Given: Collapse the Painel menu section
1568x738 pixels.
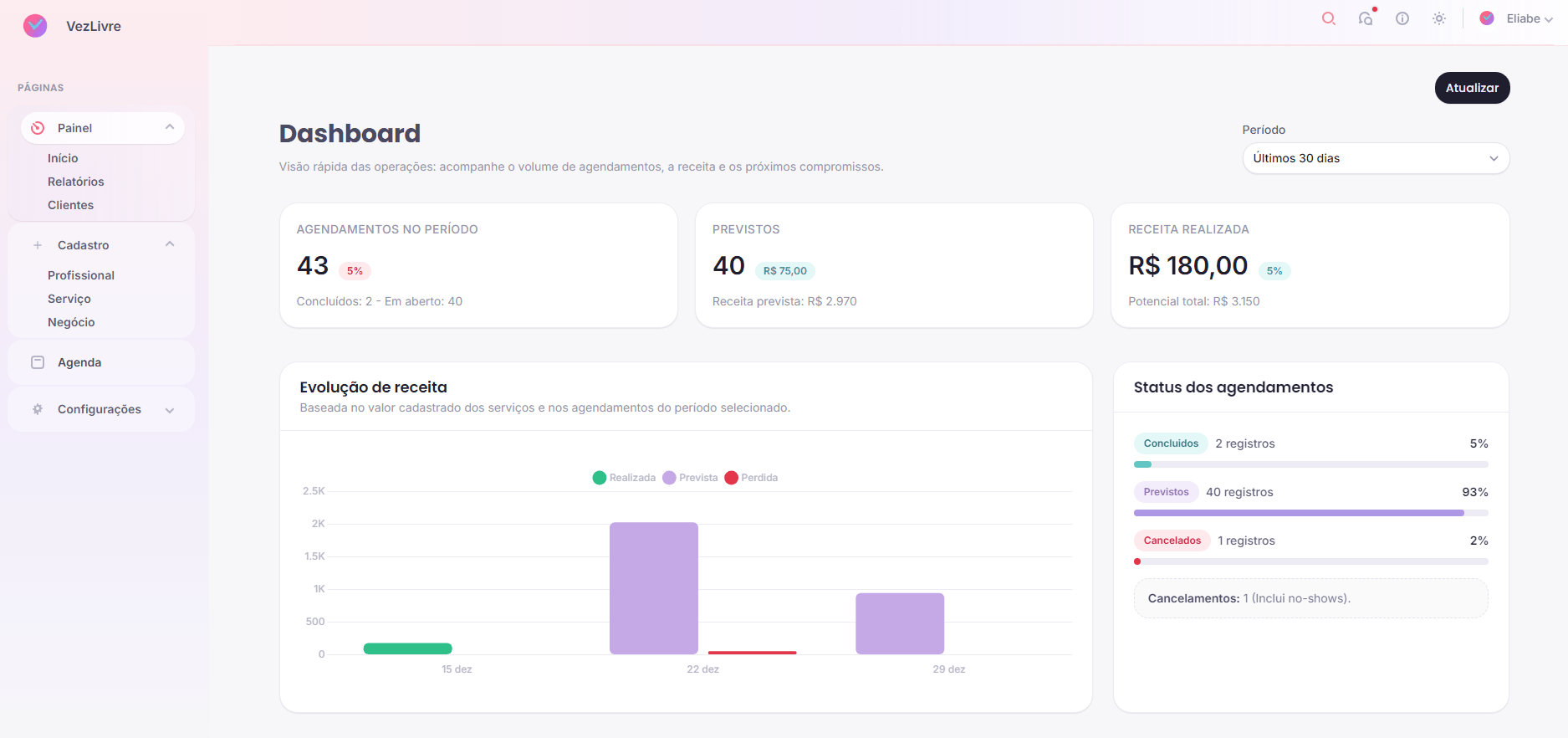Looking at the screenshot, I should tap(170, 127).
